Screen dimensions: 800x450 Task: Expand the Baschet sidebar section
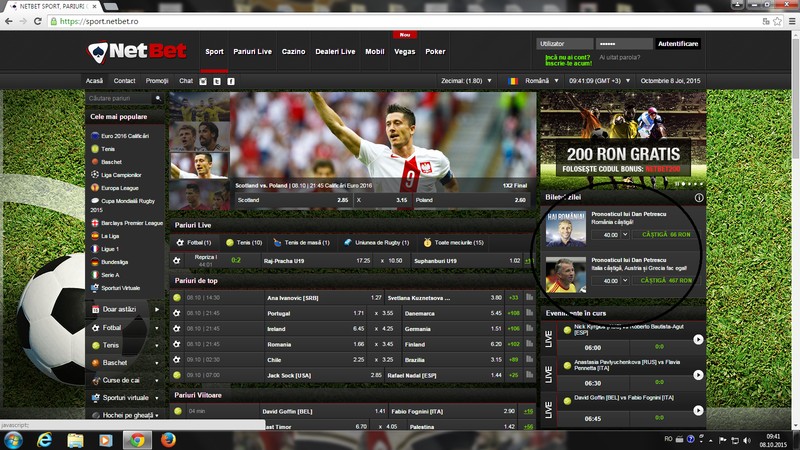pyautogui.click(x=125, y=362)
